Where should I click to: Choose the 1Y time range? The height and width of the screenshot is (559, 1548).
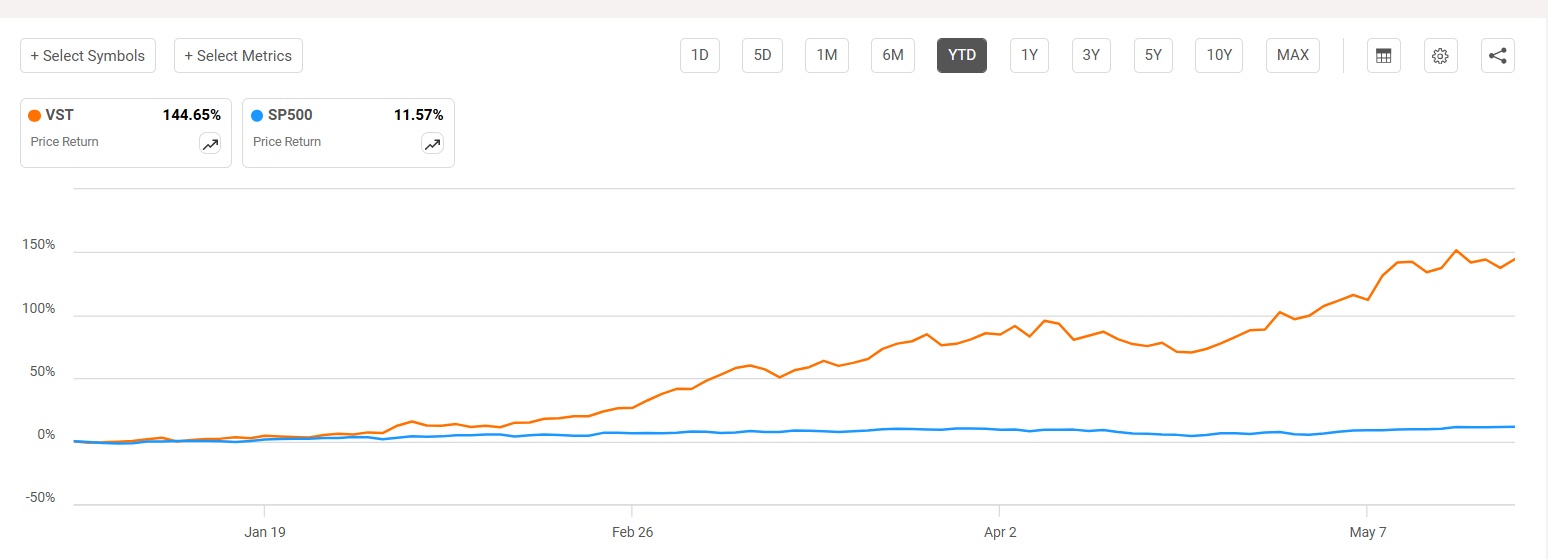point(1029,56)
